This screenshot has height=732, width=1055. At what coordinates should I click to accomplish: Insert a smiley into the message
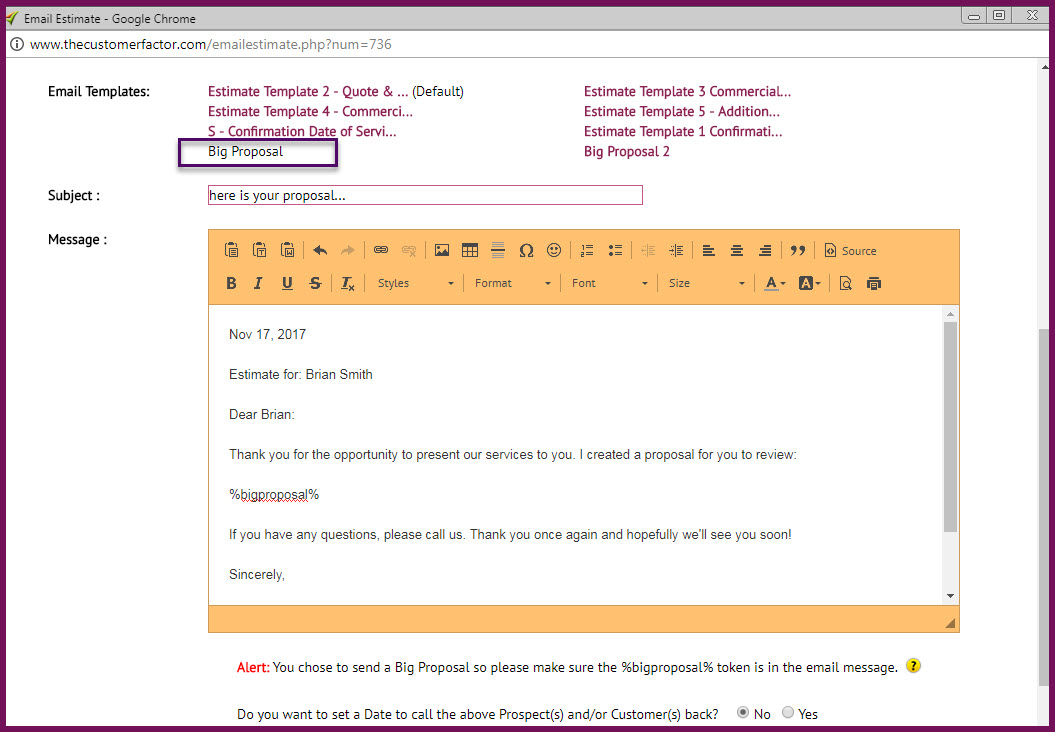[554, 250]
